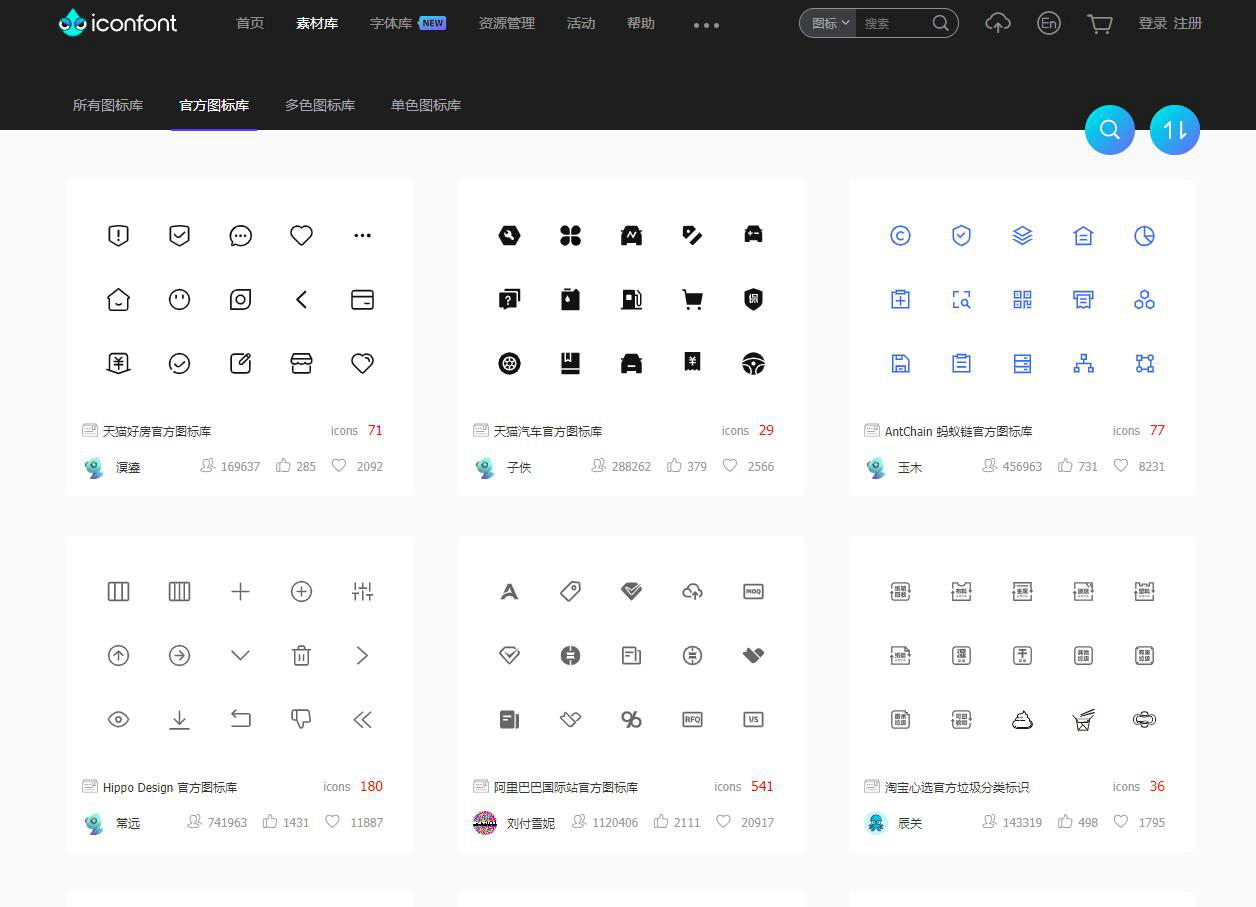Open author 辰关 profile avatar

876,823
